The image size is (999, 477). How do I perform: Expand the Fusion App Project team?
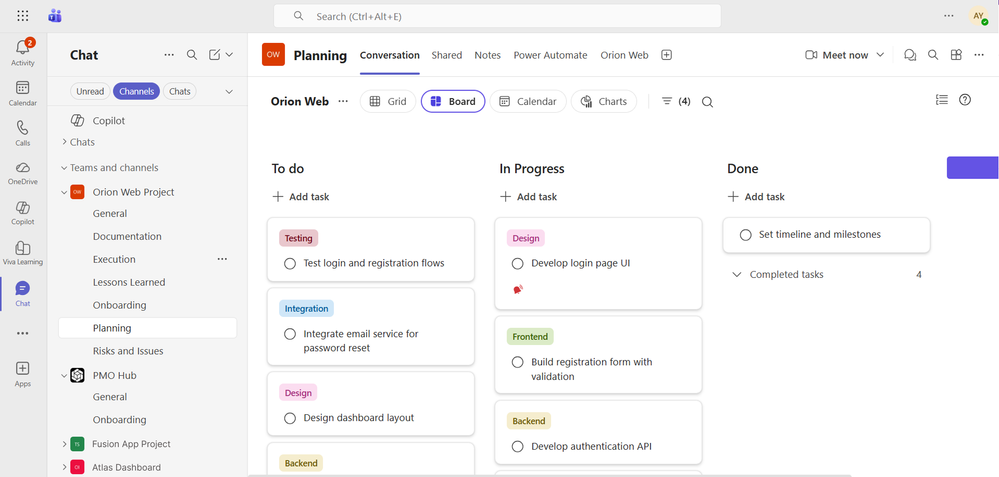pyautogui.click(x=64, y=444)
